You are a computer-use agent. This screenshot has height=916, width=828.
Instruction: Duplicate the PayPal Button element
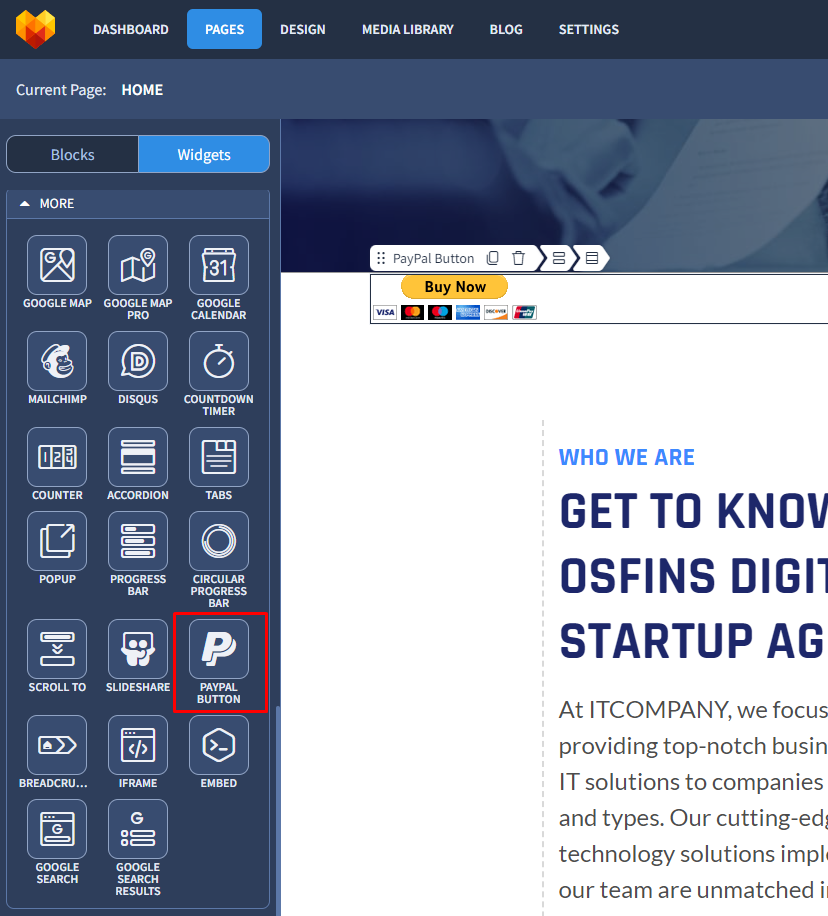[x=493, y=258]
